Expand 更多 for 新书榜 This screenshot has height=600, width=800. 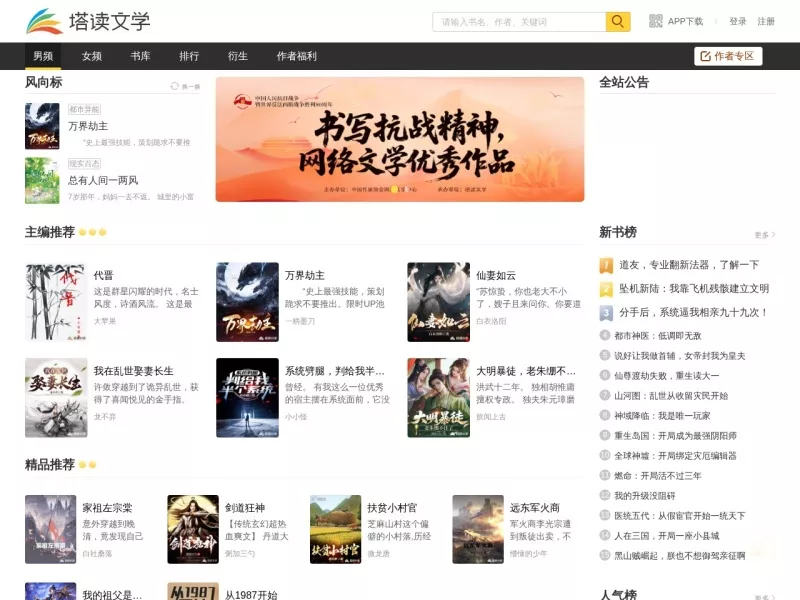765,235
